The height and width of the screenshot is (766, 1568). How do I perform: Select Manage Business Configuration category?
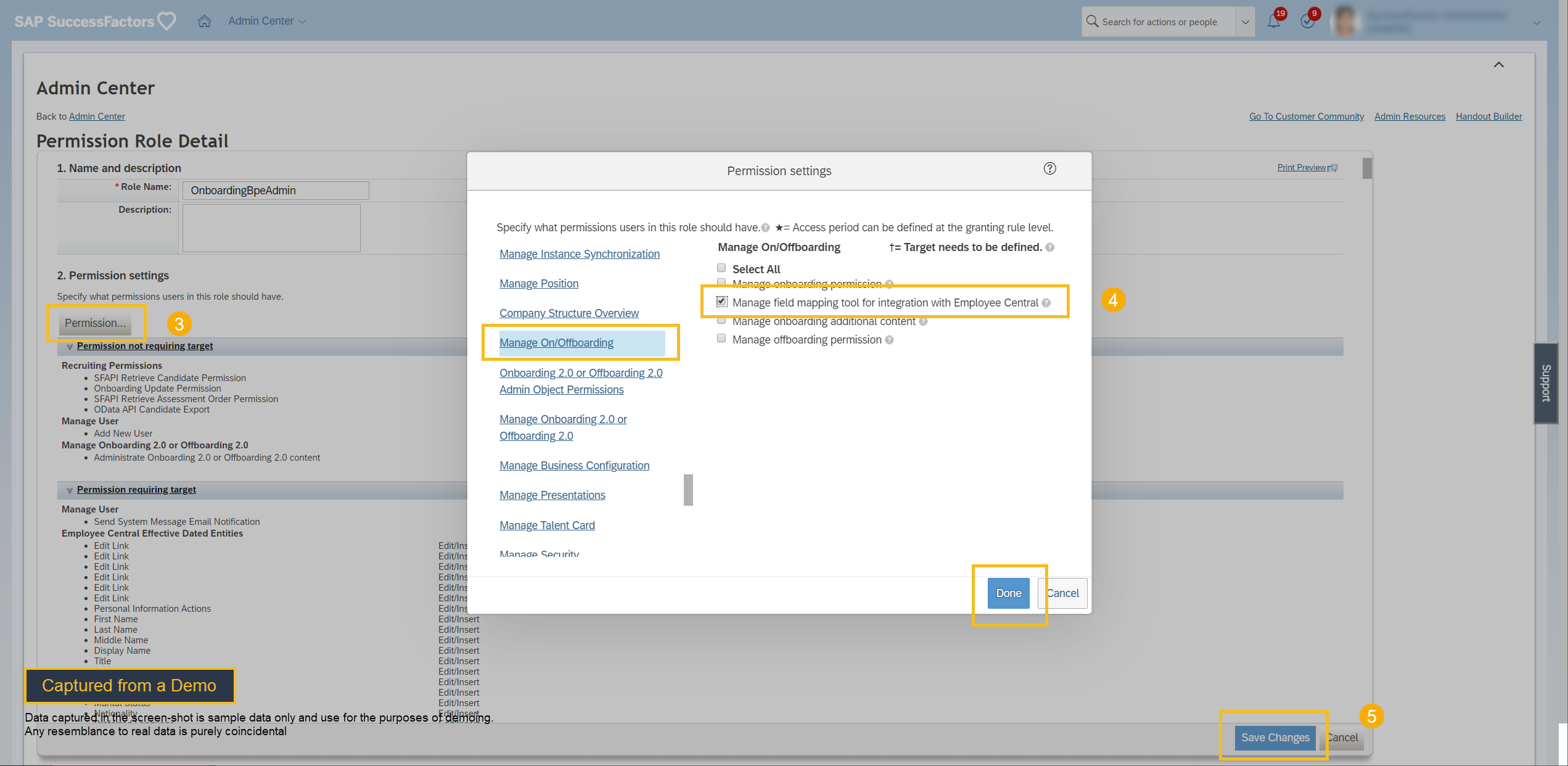click(x=574, y=466)
